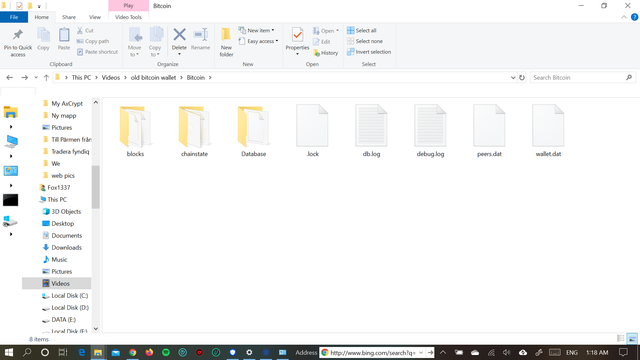Click the Search Bitcoin field
This screenshot has height=360, width=640.
click(582, 78)
